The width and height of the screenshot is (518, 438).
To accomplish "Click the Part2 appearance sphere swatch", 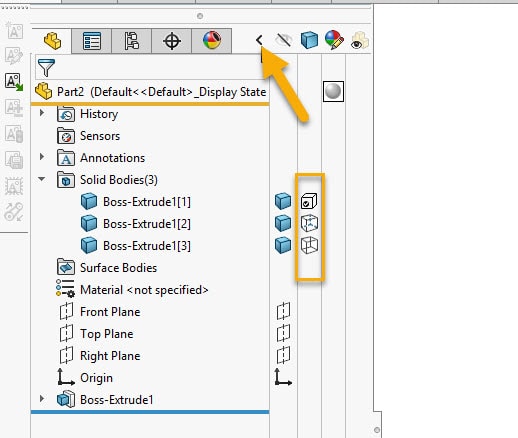I will (333, 91).
